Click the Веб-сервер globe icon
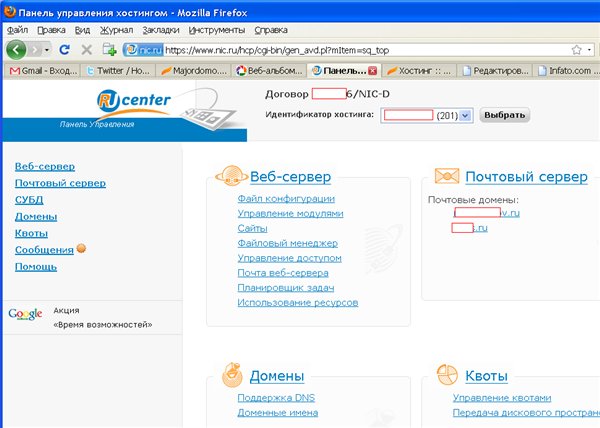This screenshot has width=600, height=428. pos(231,176)
